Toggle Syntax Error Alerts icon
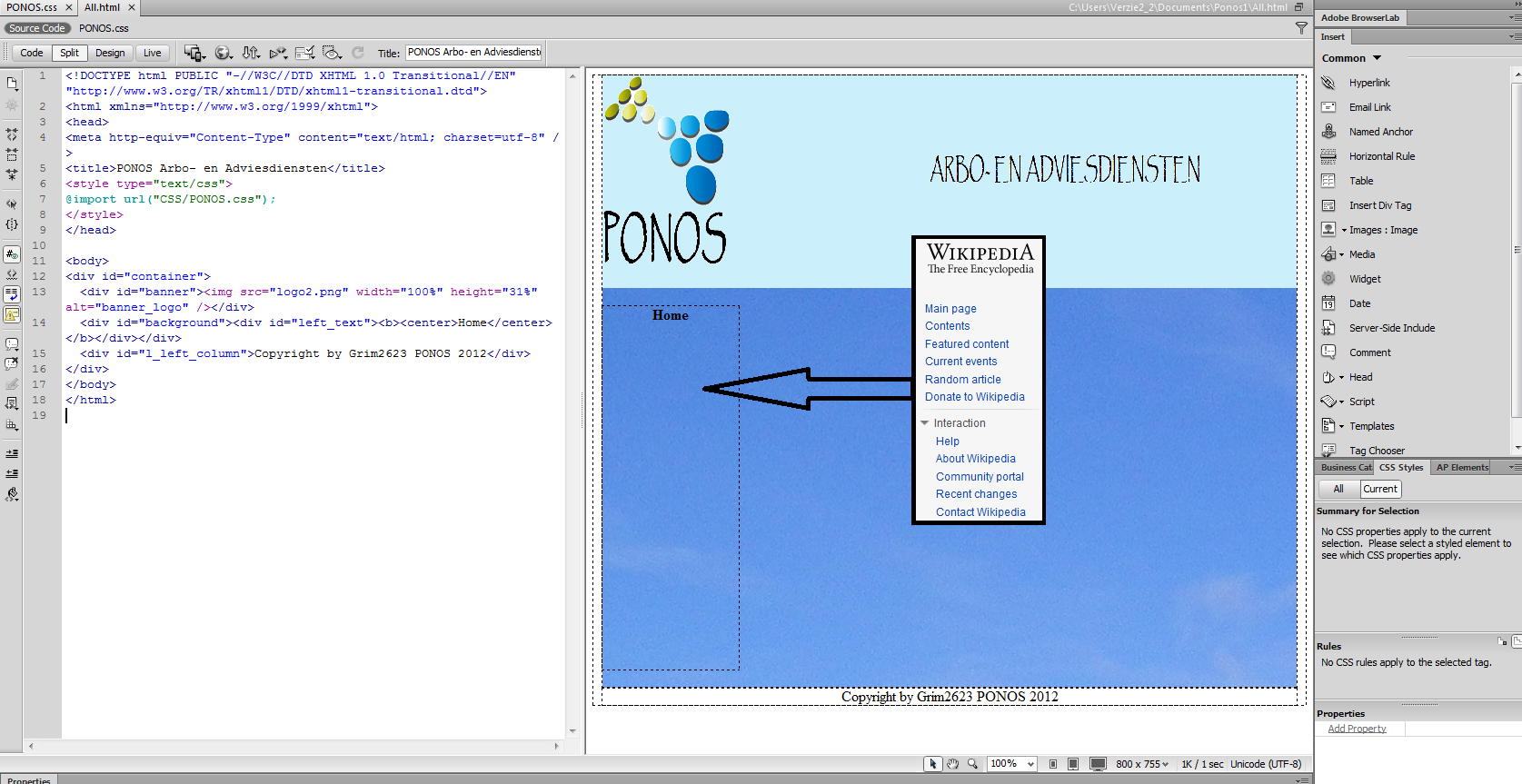The image size is (1522, 784). point(12,314)
